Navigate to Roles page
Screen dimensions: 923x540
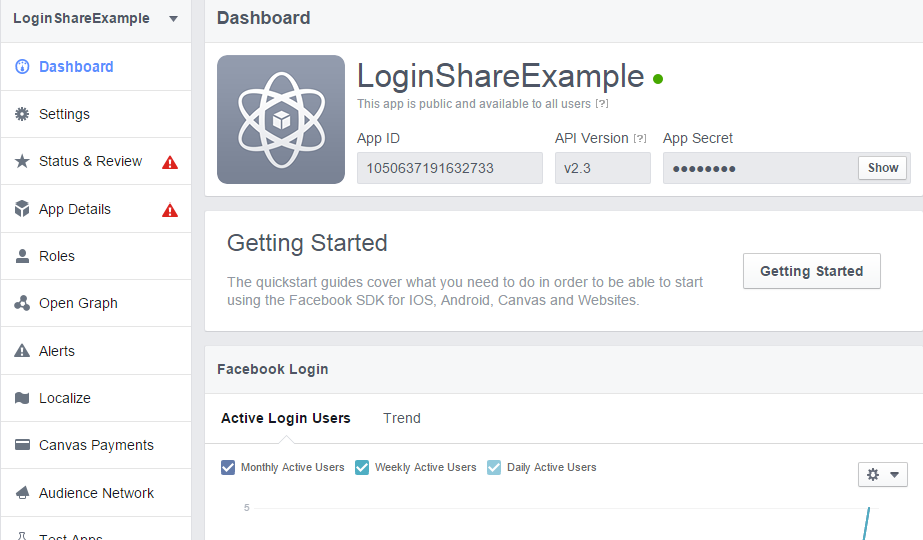pos(96,256)
